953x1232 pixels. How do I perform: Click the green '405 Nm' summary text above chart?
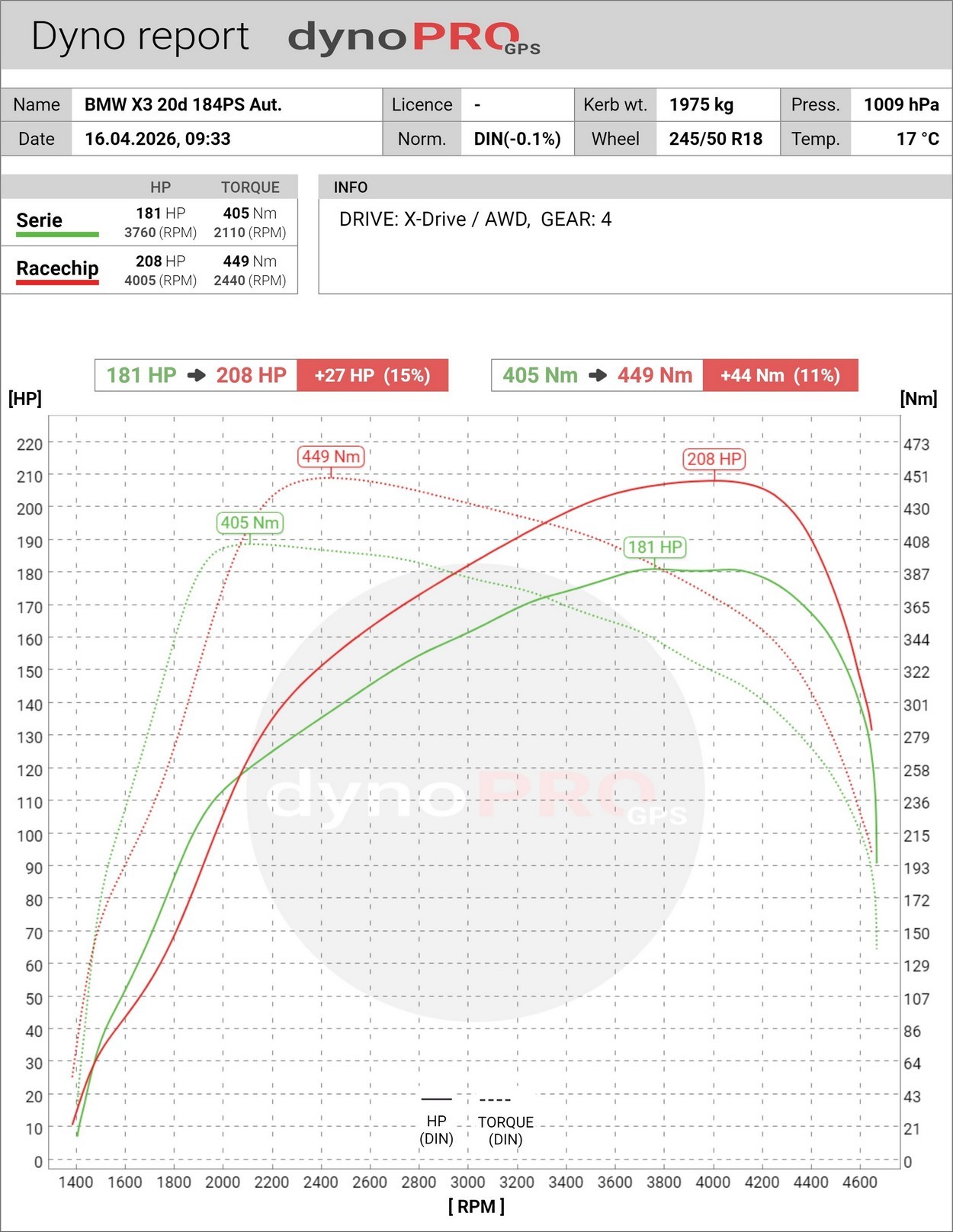[x=540, y=375]
